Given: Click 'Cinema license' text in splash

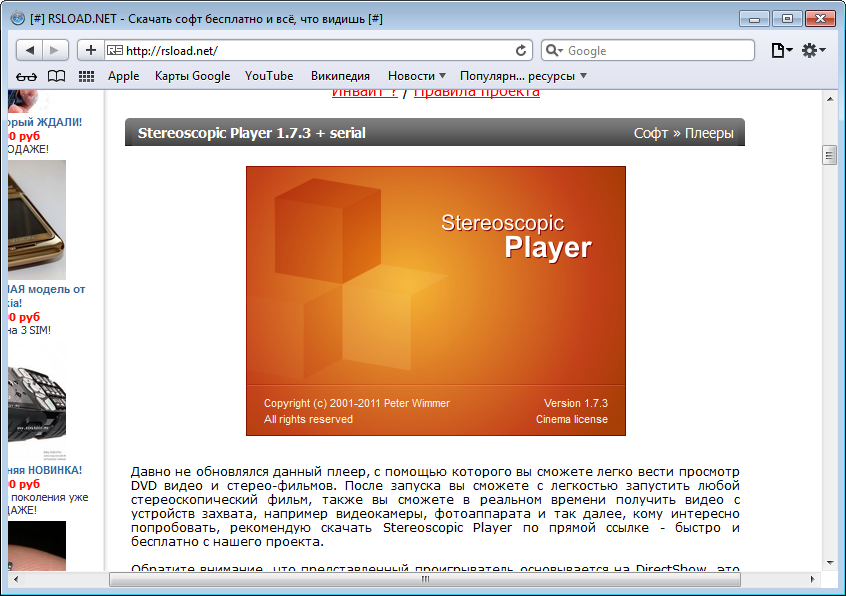Looking at the screenshot, I should pos(572,419).
